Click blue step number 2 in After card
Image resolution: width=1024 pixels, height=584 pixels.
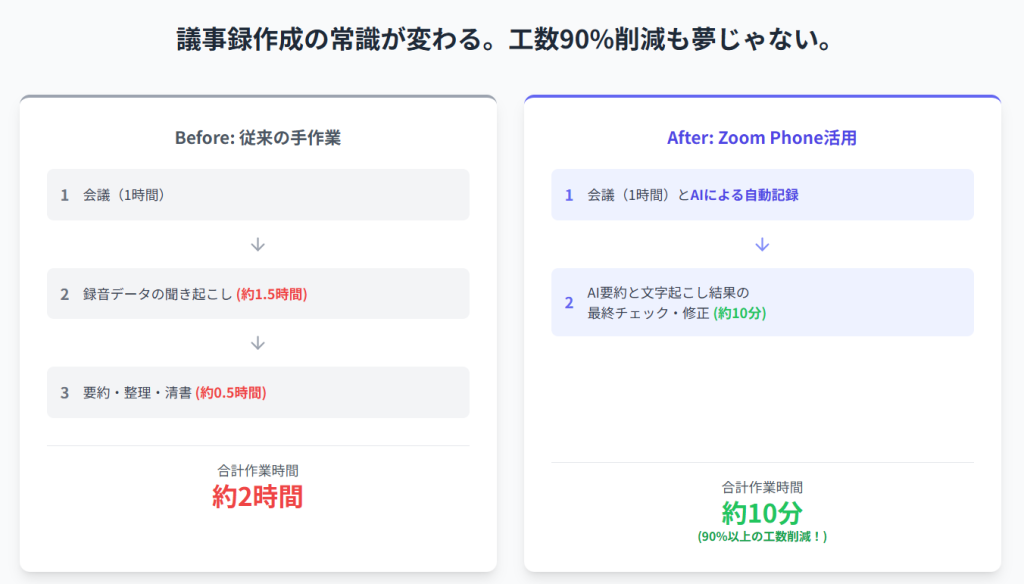(569, 302)
